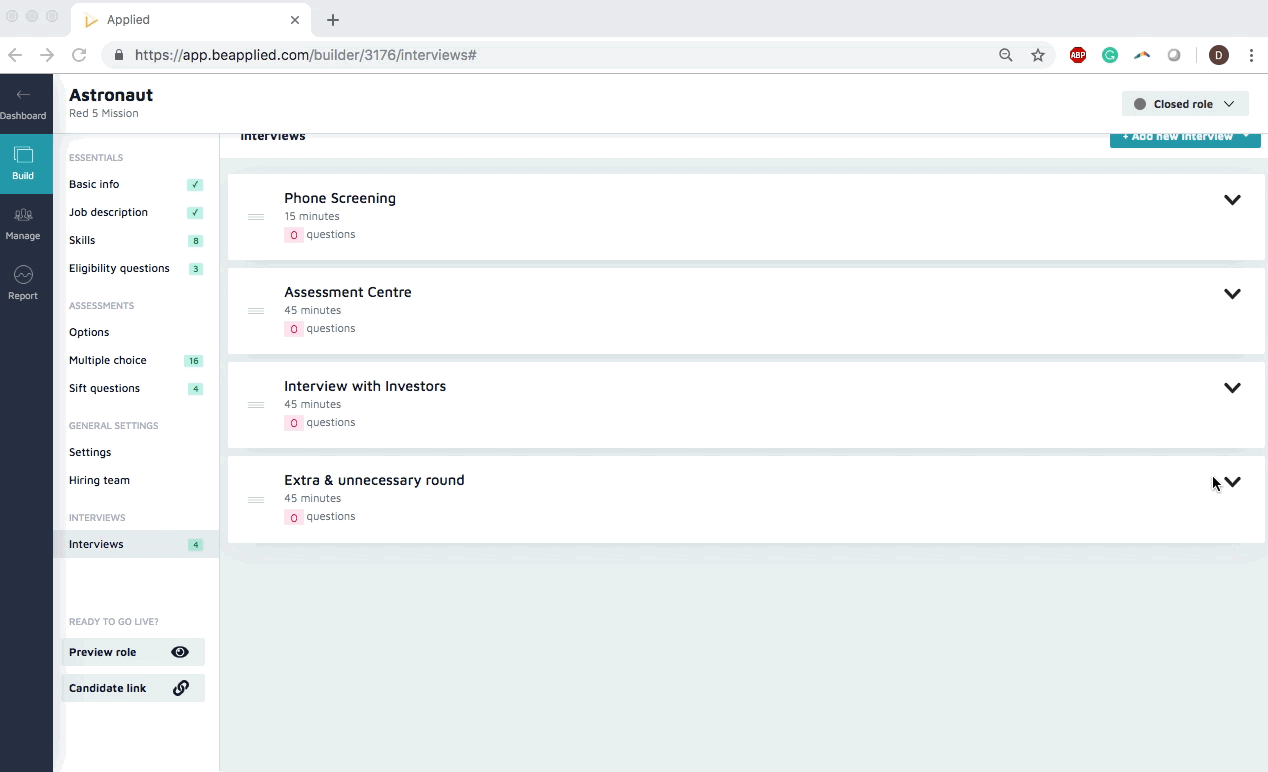Select Hiring team in the sidebar
The width and height of the screenshot is (1268, 772).
[x=99, y=480]
